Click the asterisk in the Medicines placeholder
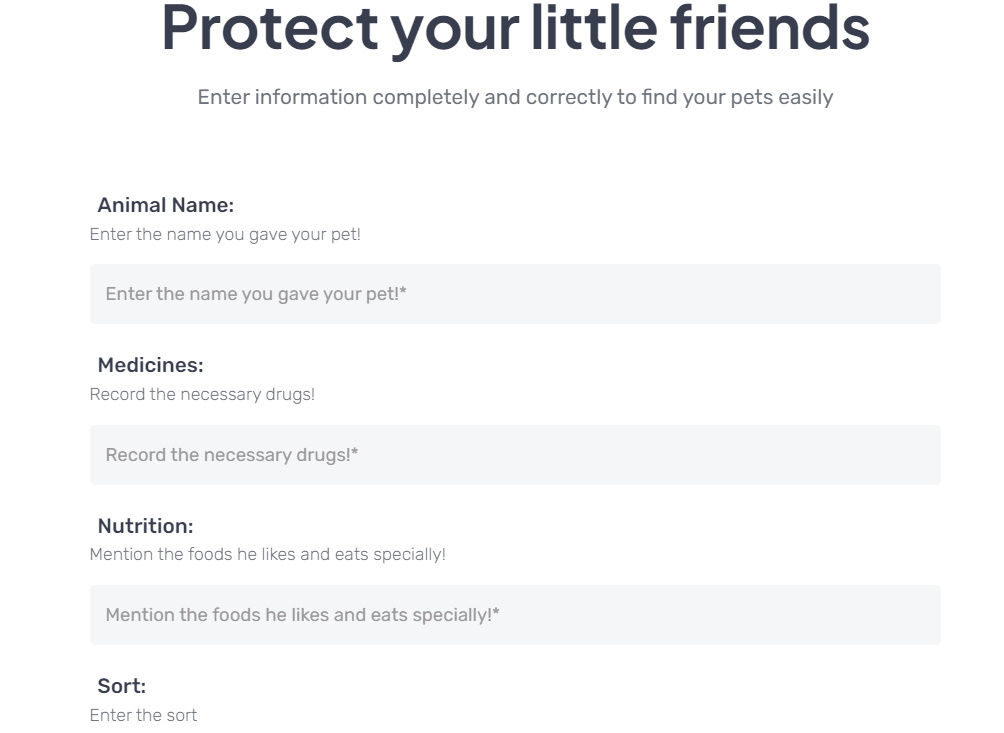 pos(355,453)
